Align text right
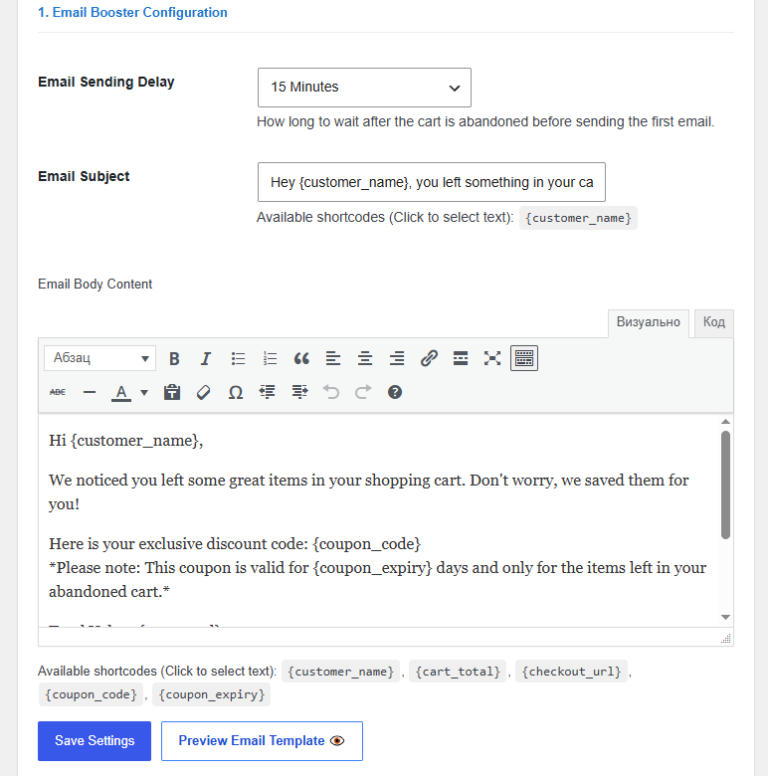 397,358
